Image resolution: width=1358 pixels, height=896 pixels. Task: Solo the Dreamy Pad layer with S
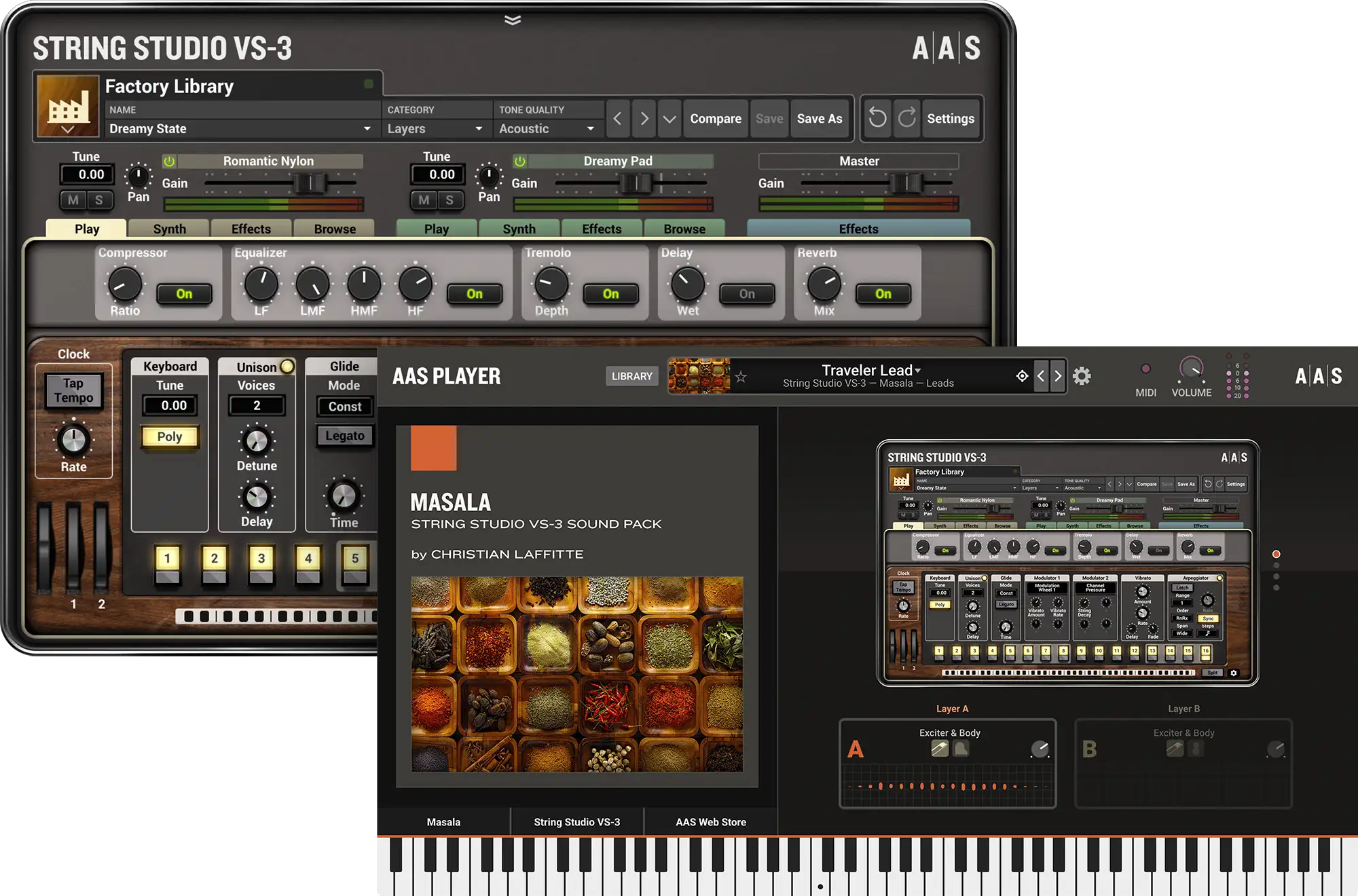[x=449, y=200]
